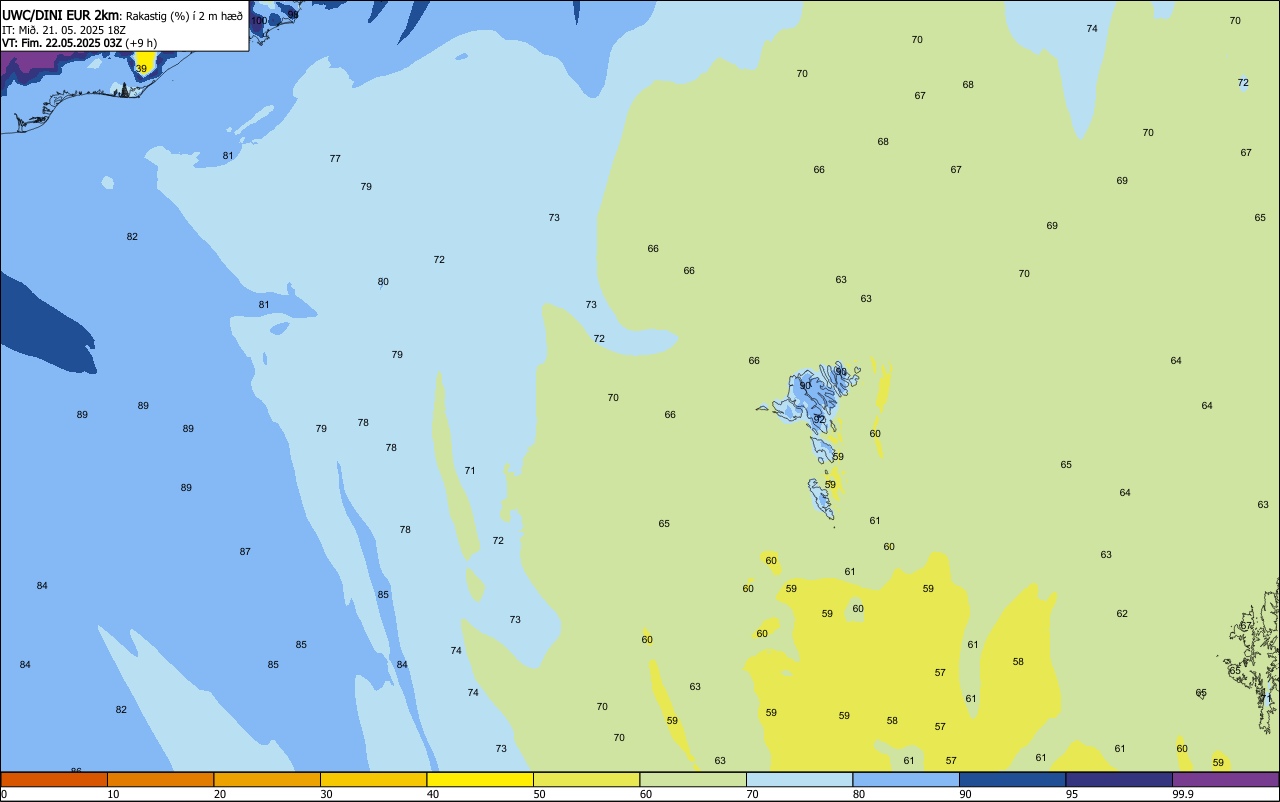Select the medium blue 80–90 legend swatch
The width and height of the screenshot is (1280, 802).
pos(906,779)
